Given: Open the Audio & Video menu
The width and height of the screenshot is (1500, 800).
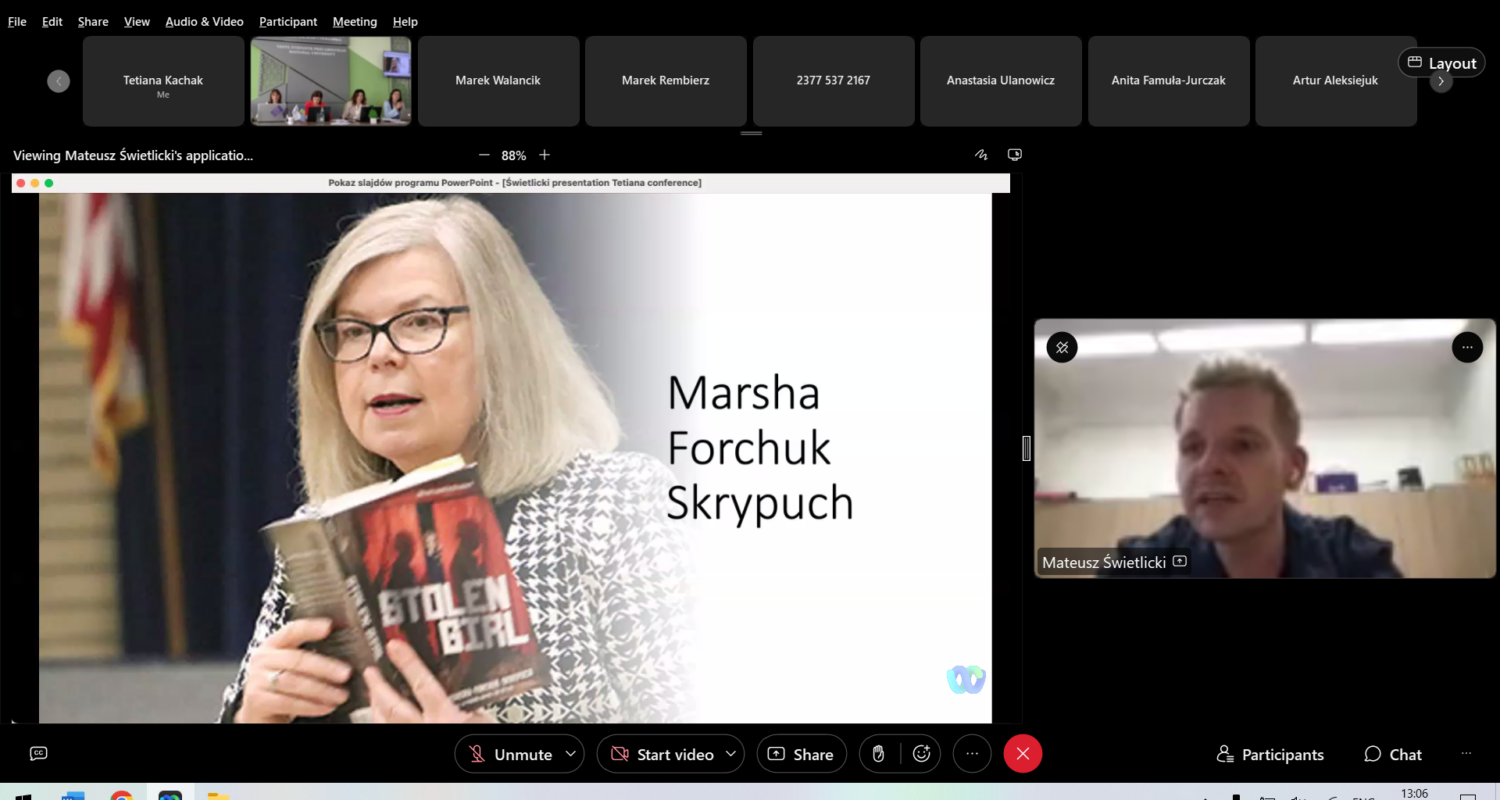Looking at the screenshot, I should click(x=204, y=21).
